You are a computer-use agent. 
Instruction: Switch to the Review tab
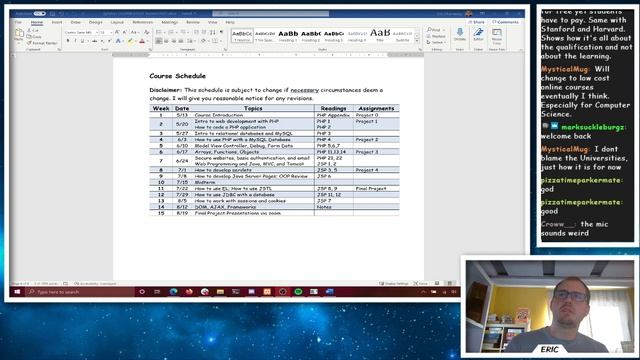(x=193, y=22)
